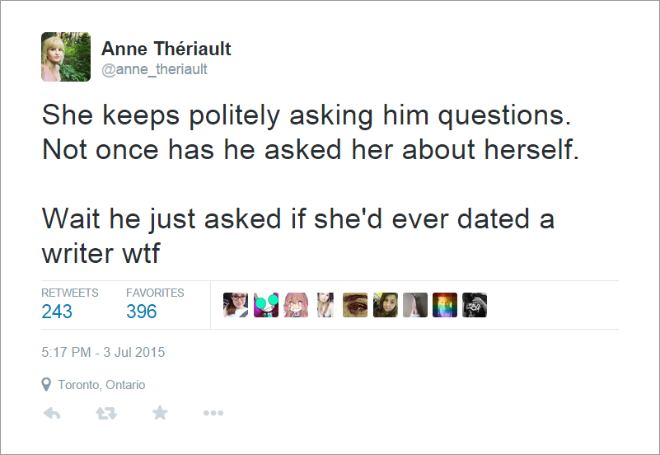Click the tweet text about dated a writer
This screenshot has height=455, width=660.
click(x=298, y=236)
